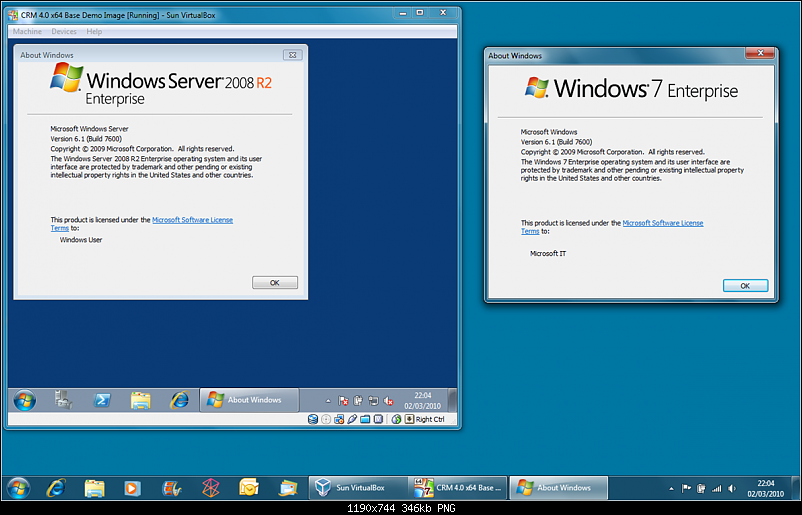Click VirtualBox network adapter indicator
This screenshot has width=802, height=515.
[339, 419]
